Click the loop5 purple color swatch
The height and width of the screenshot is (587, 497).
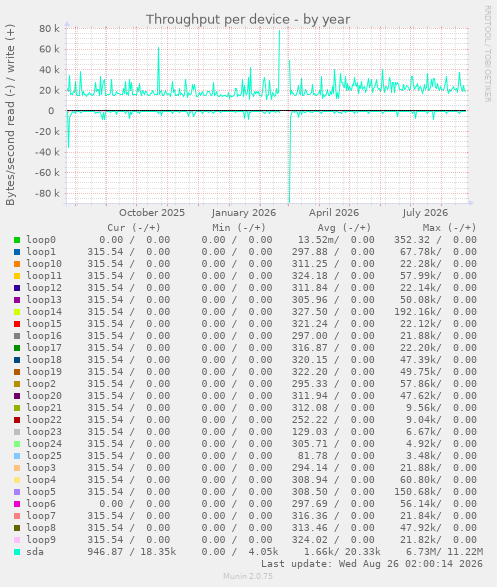[x=17, y=492]
